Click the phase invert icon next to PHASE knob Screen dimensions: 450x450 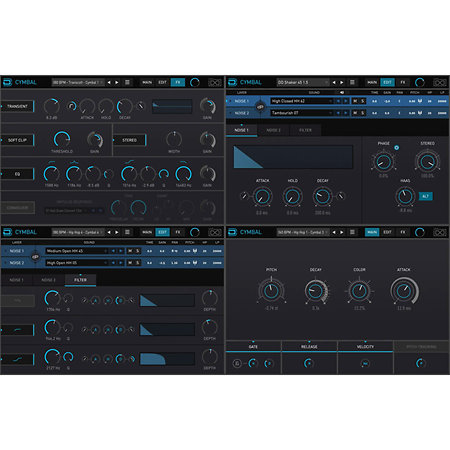pos(396,147)
